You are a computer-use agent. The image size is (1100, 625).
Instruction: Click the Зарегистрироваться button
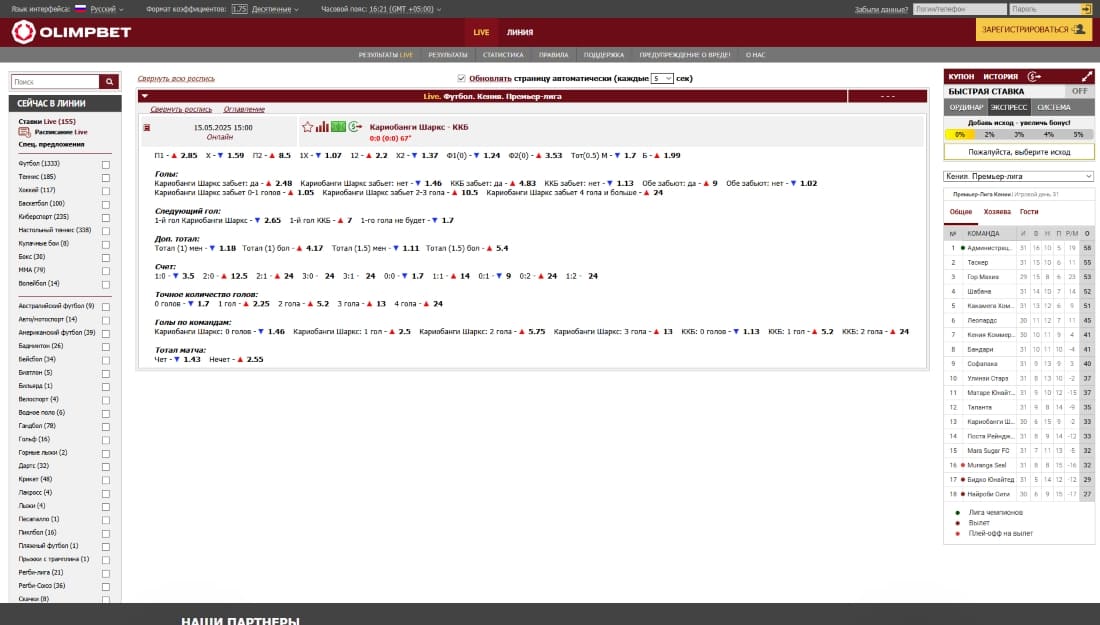[x=1033, y=29]
